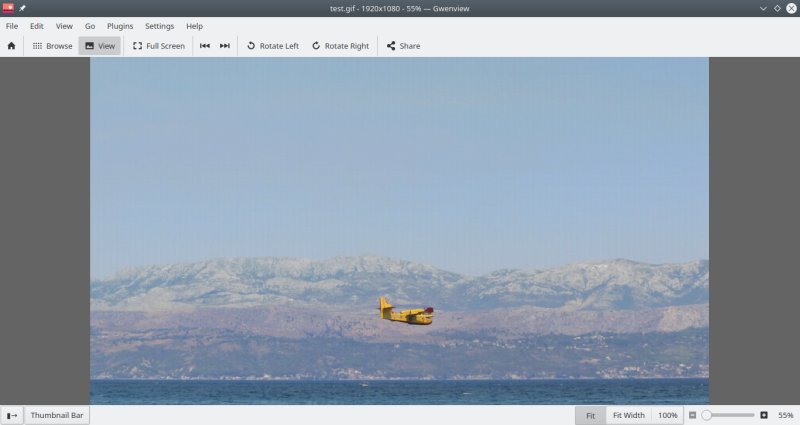Viewport: 800px width, 425px height.
Task: Toggle the sidebar with bottom-left icon
Action: (x=12, y=415)
